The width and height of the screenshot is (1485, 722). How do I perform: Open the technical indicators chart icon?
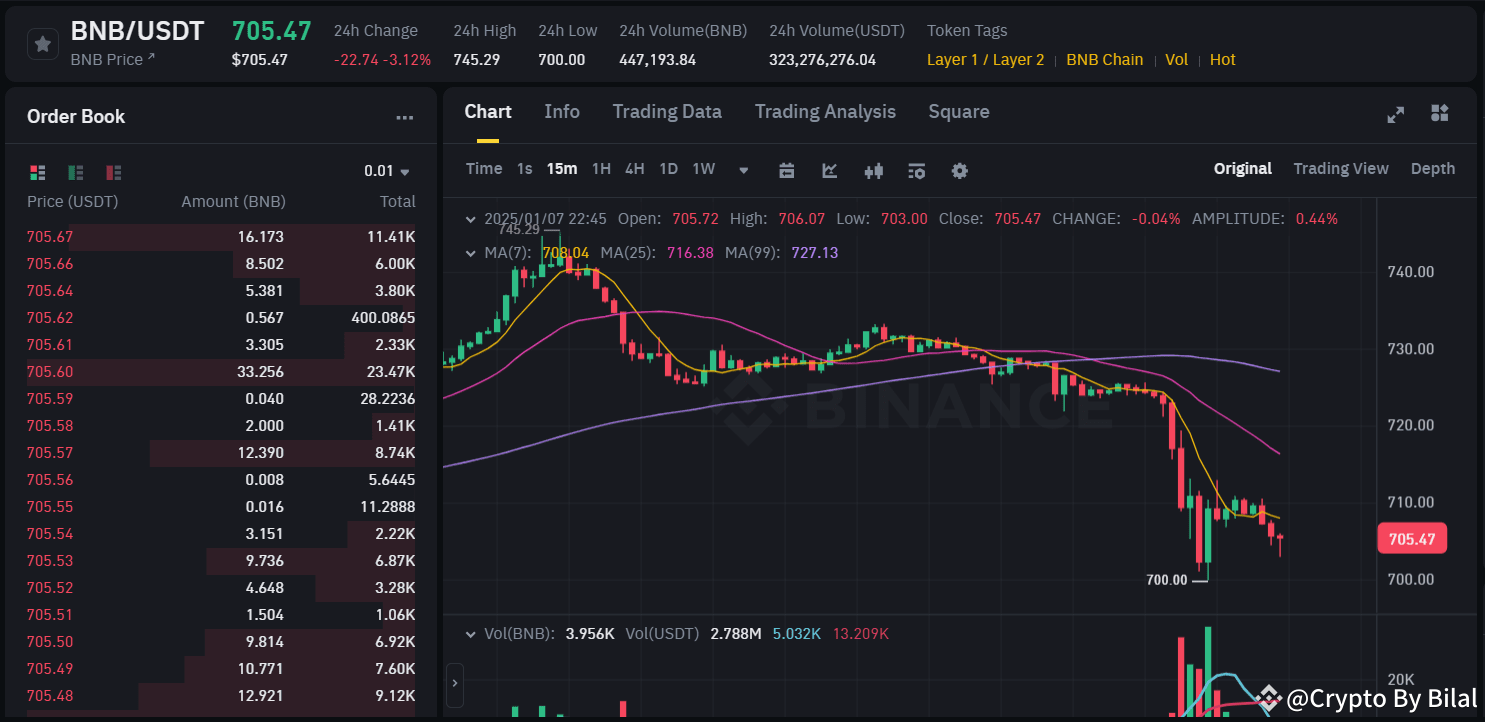830,170
